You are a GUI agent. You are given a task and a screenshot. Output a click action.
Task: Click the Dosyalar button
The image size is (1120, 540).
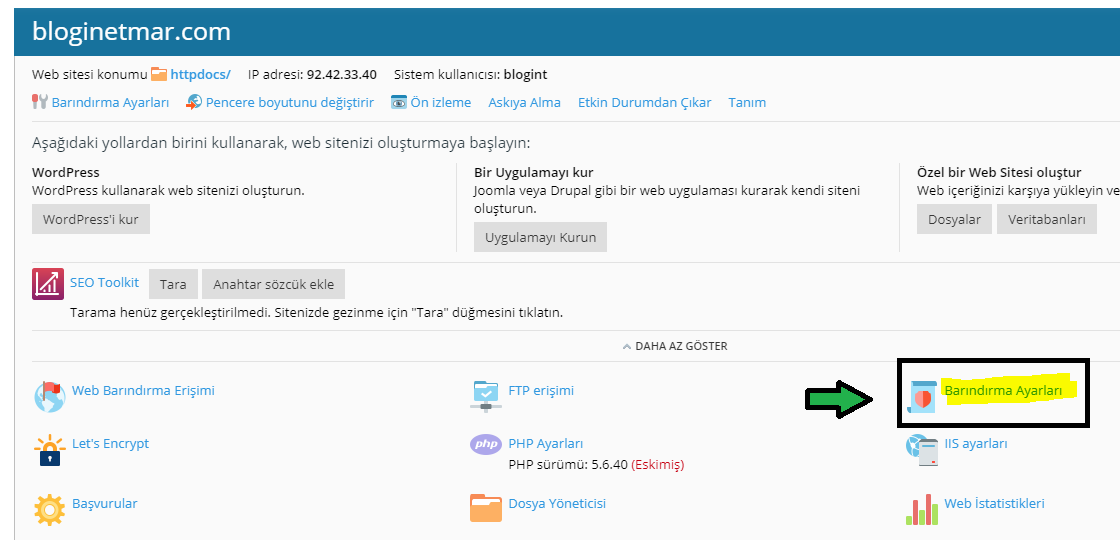click(x=954, y=219)
